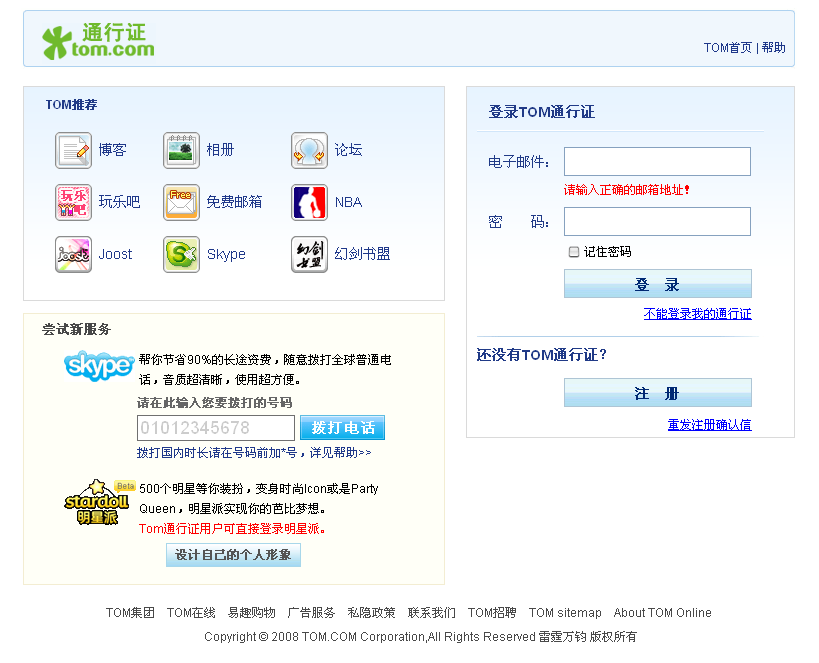Open the TOM sitemap footer link
Screen dimensions: 819x663
click(x=565, y=612)
